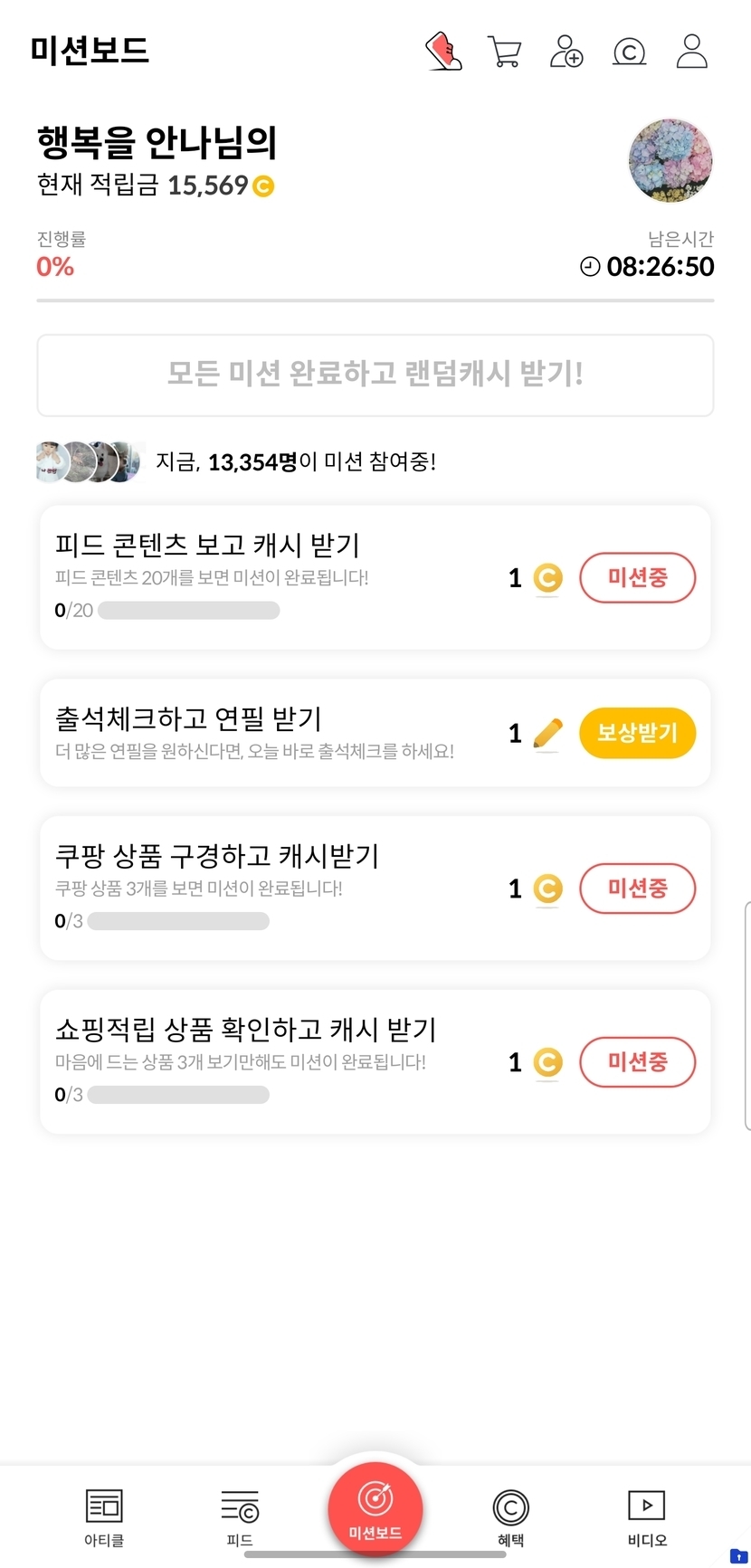Image resolution: width=751 pixels, height=1568 pixels.
Task: Open the 혜택 tab
Action: (x=510, y=1517)
